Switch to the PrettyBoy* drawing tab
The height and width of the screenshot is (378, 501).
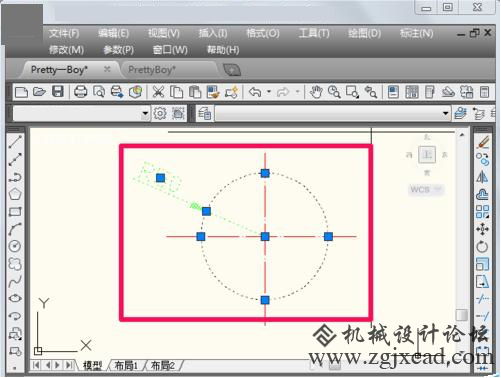pos(152,70)
